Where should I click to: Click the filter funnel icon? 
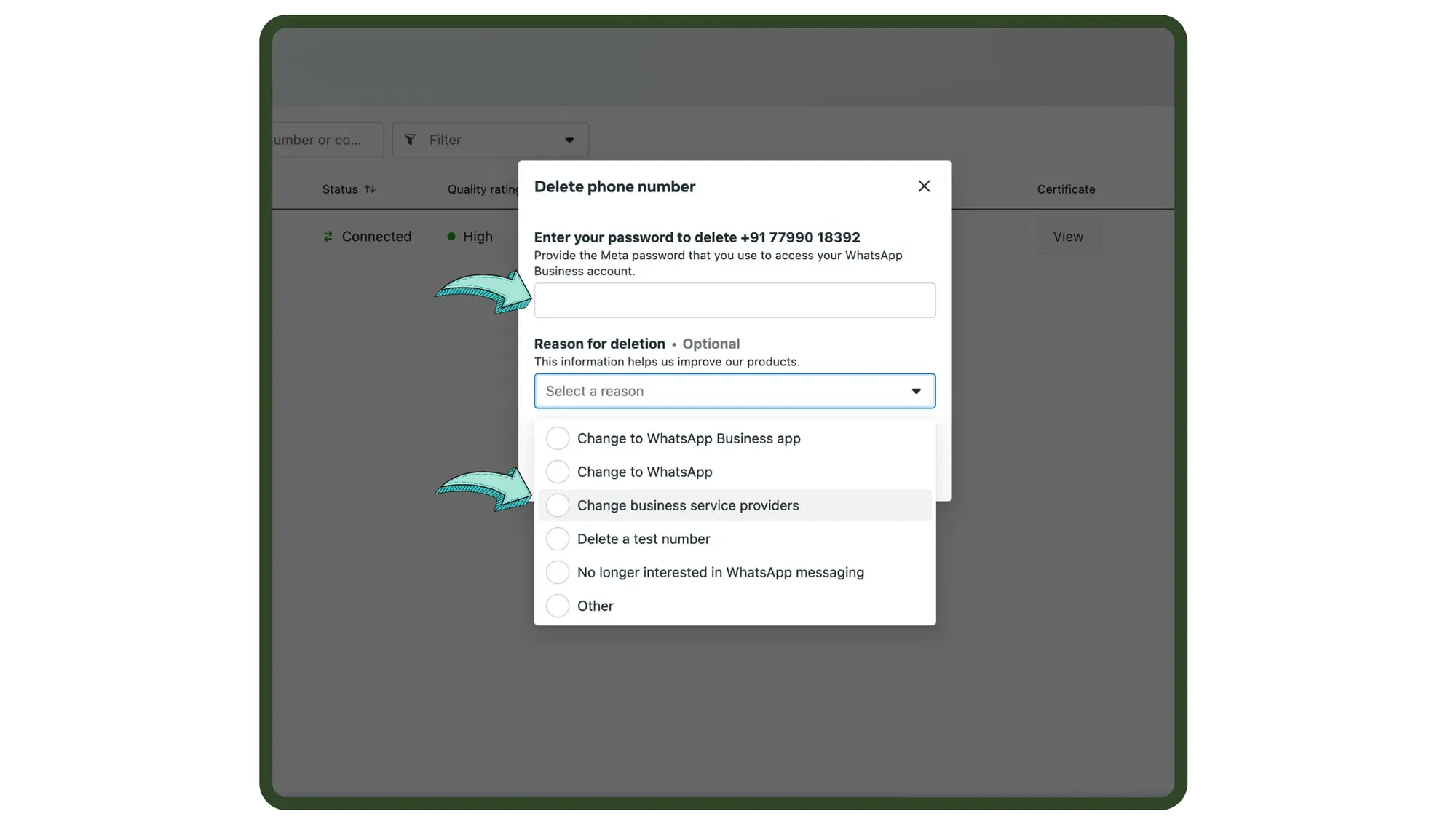point(411,139)
